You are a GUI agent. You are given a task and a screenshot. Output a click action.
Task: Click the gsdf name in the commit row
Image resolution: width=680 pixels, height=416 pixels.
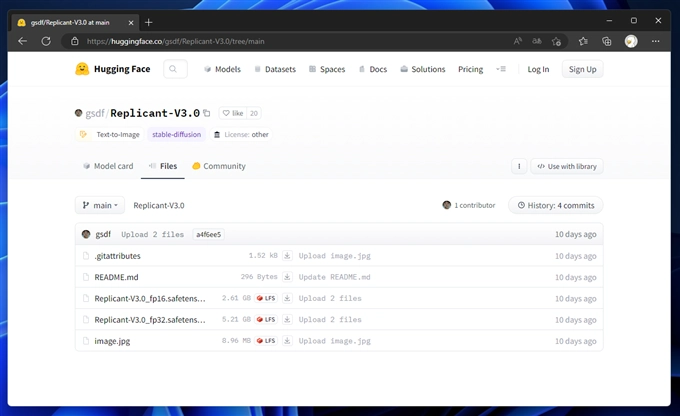[103, 234]
